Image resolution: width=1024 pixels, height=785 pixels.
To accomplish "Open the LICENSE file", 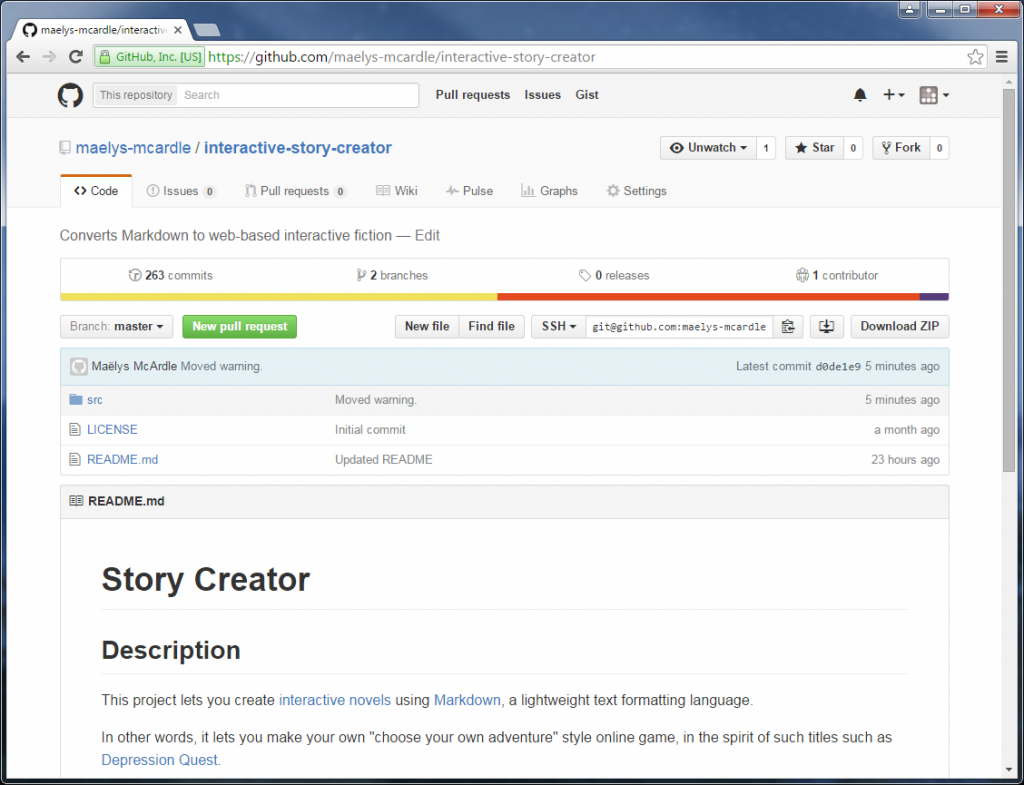I will click(x=112, y=430).
